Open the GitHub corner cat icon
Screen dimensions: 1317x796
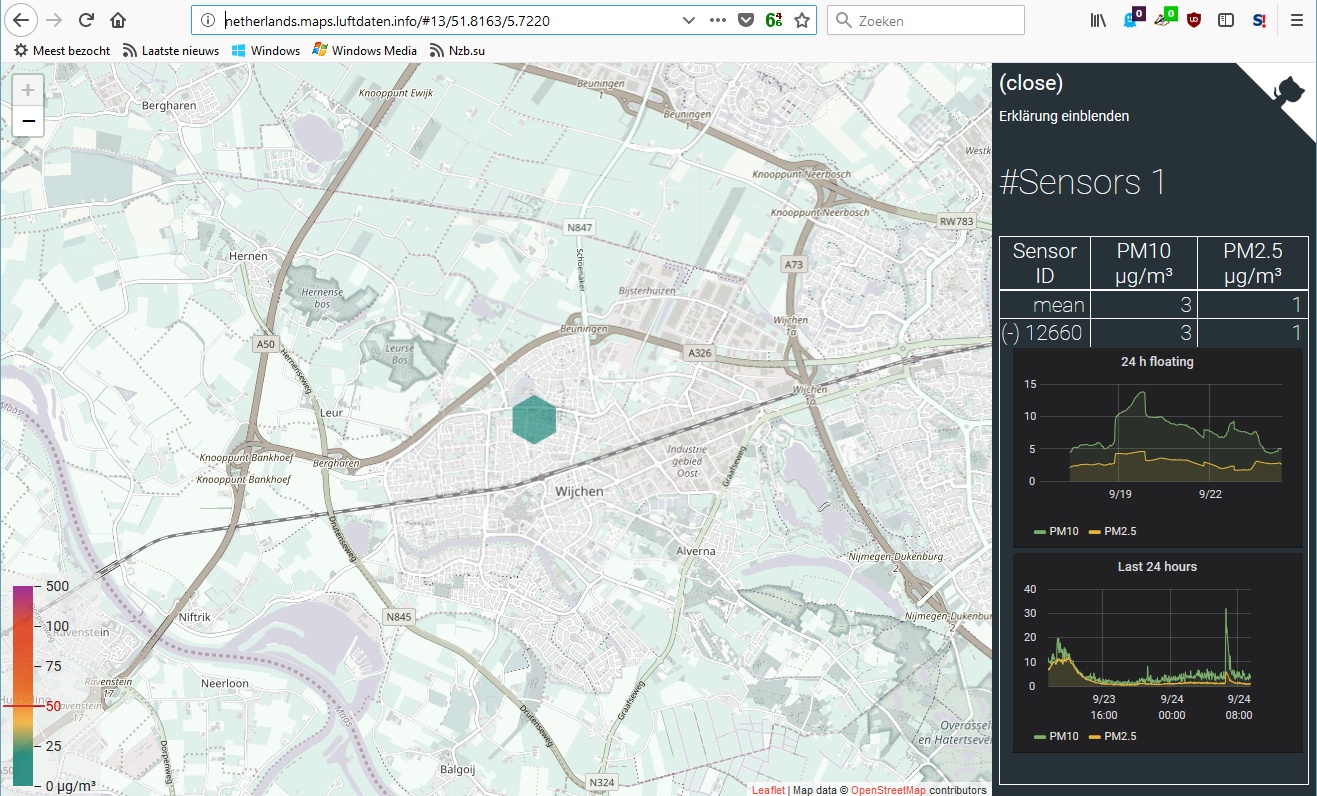(x=1287, y=91)
